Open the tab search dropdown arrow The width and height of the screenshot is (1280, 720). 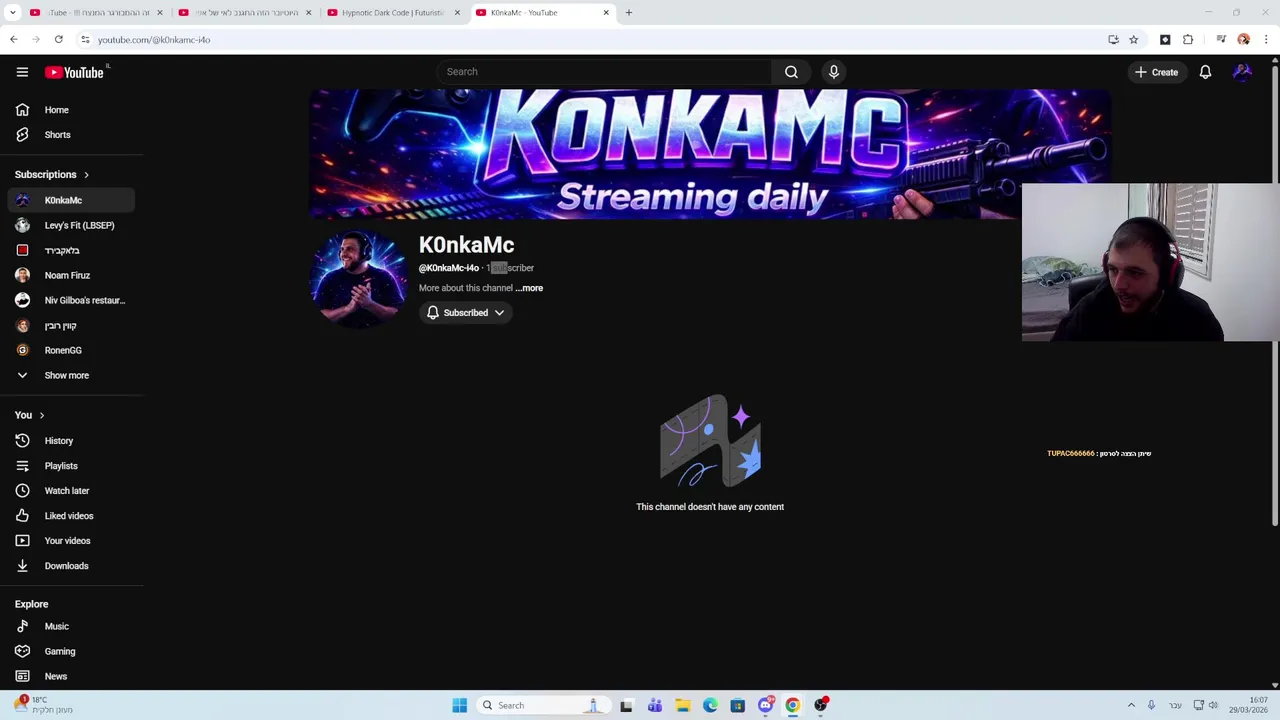click(x=12, y=13)
